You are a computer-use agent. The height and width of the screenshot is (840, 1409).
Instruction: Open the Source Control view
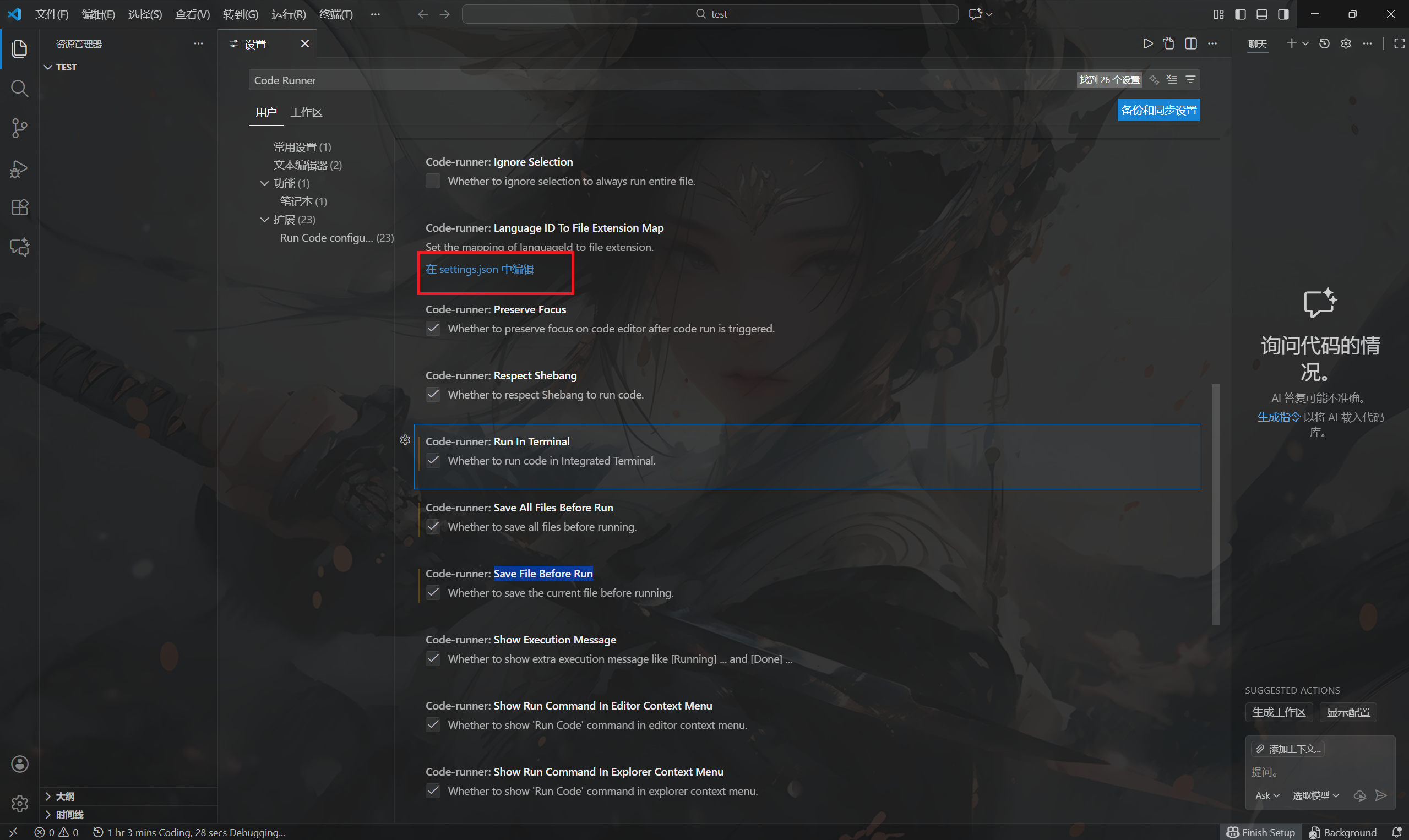[x=19, y=128]
